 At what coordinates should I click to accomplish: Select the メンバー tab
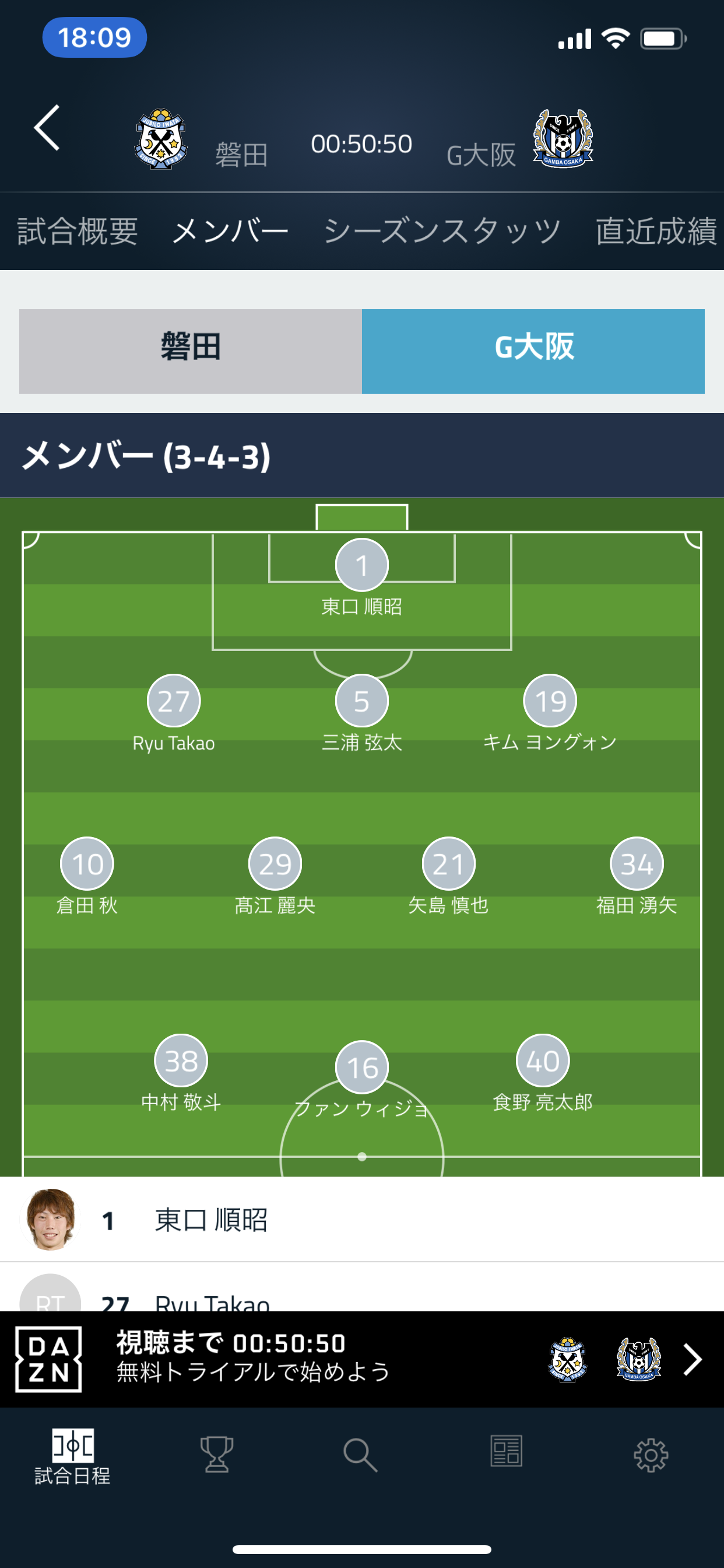point(230,232)
